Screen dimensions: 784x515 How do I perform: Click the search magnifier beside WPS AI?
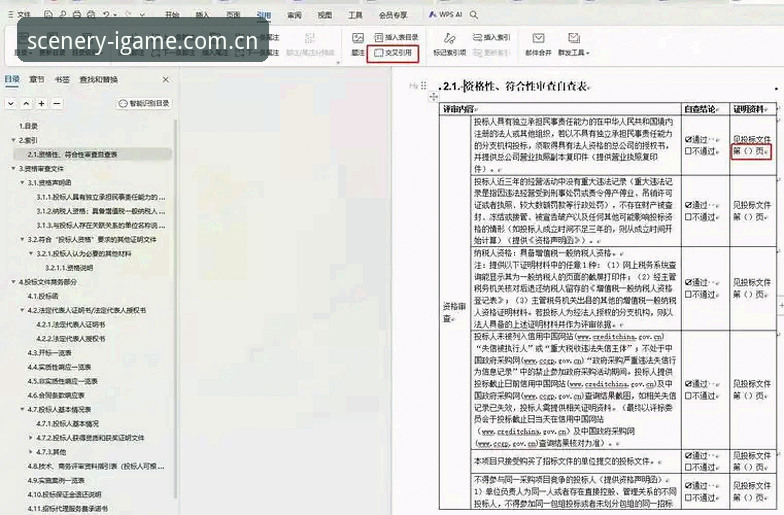(474, 15)
